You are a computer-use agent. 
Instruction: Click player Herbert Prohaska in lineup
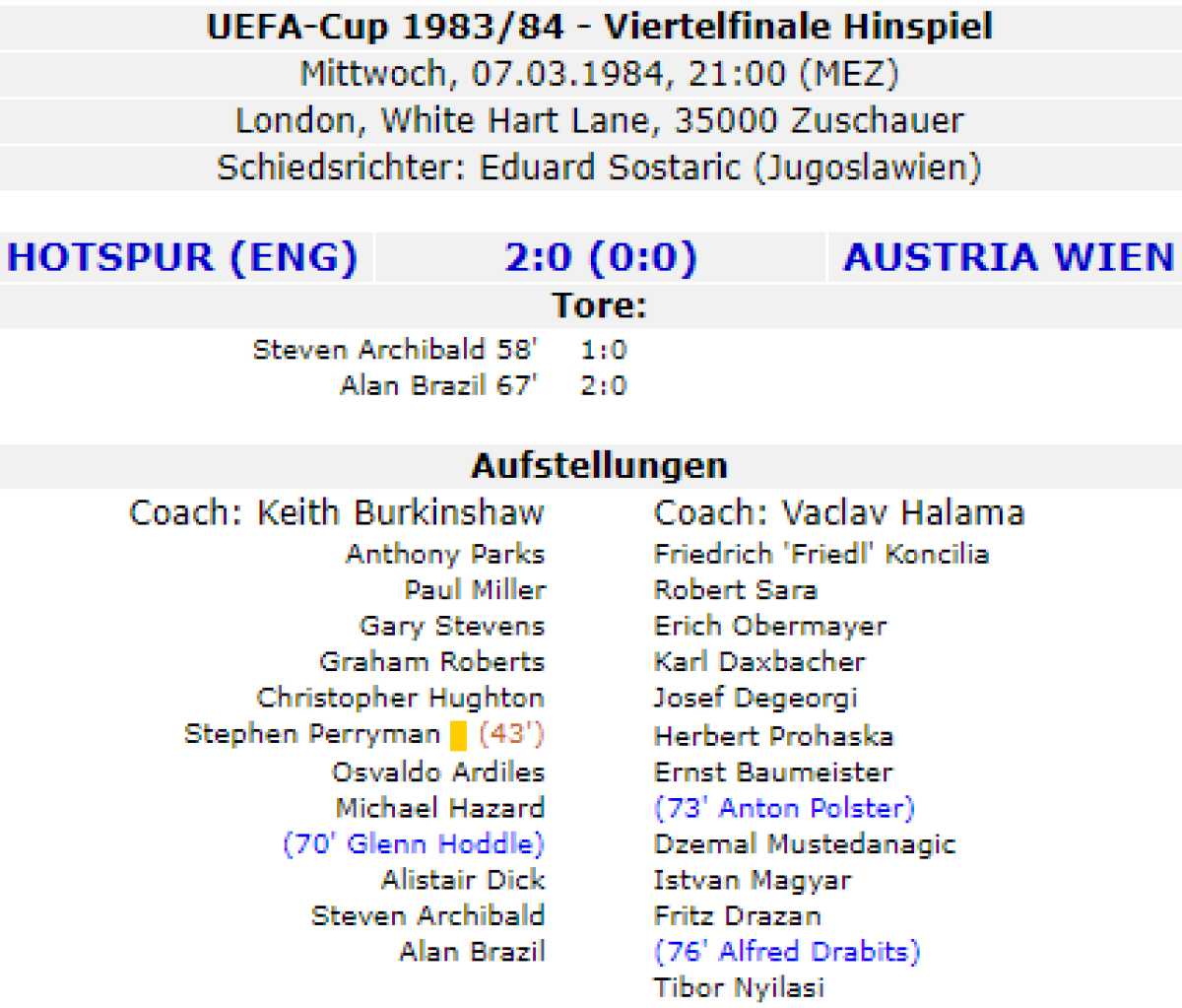click(773, 736)
